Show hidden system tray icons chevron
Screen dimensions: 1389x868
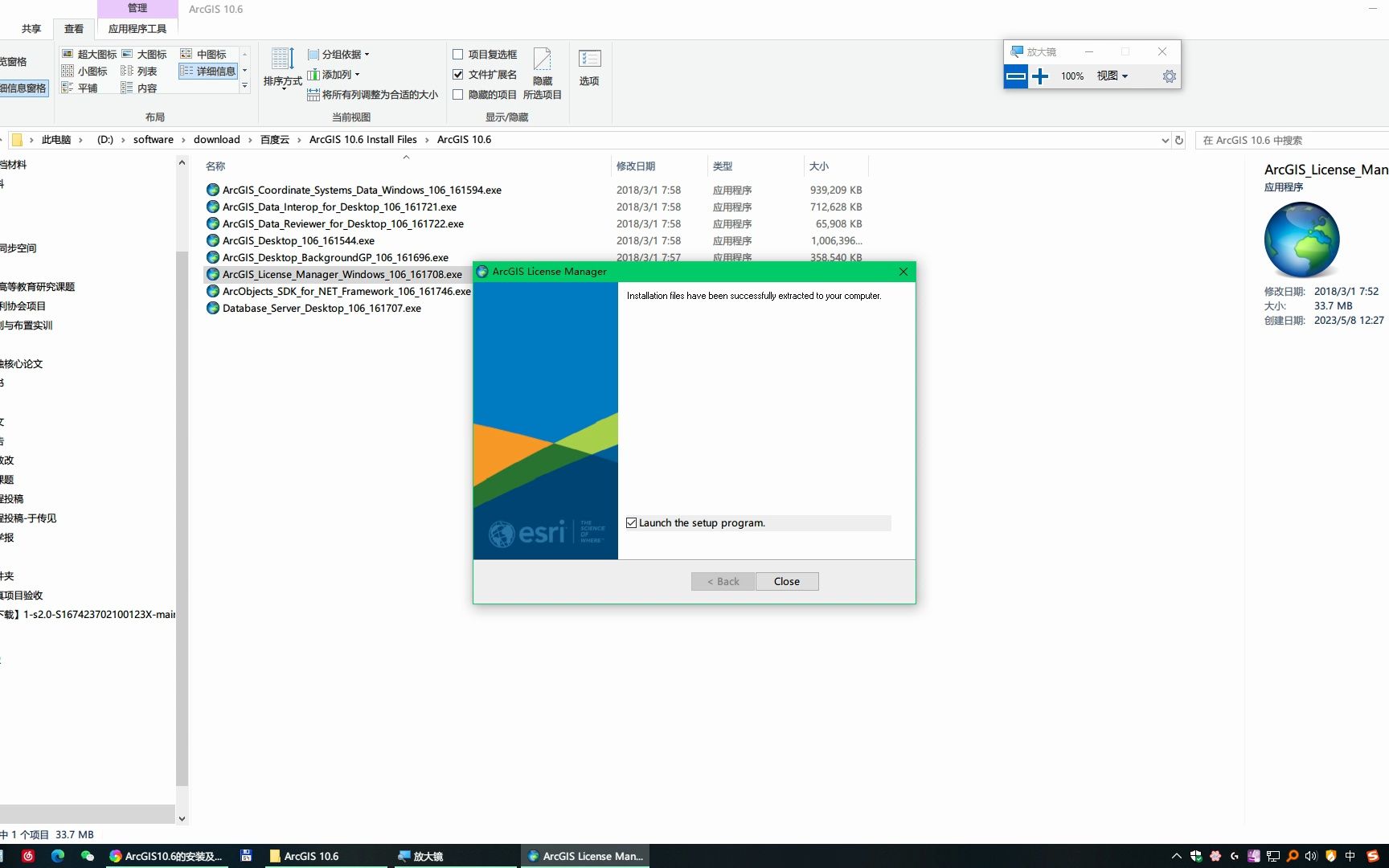[1177, 856]
